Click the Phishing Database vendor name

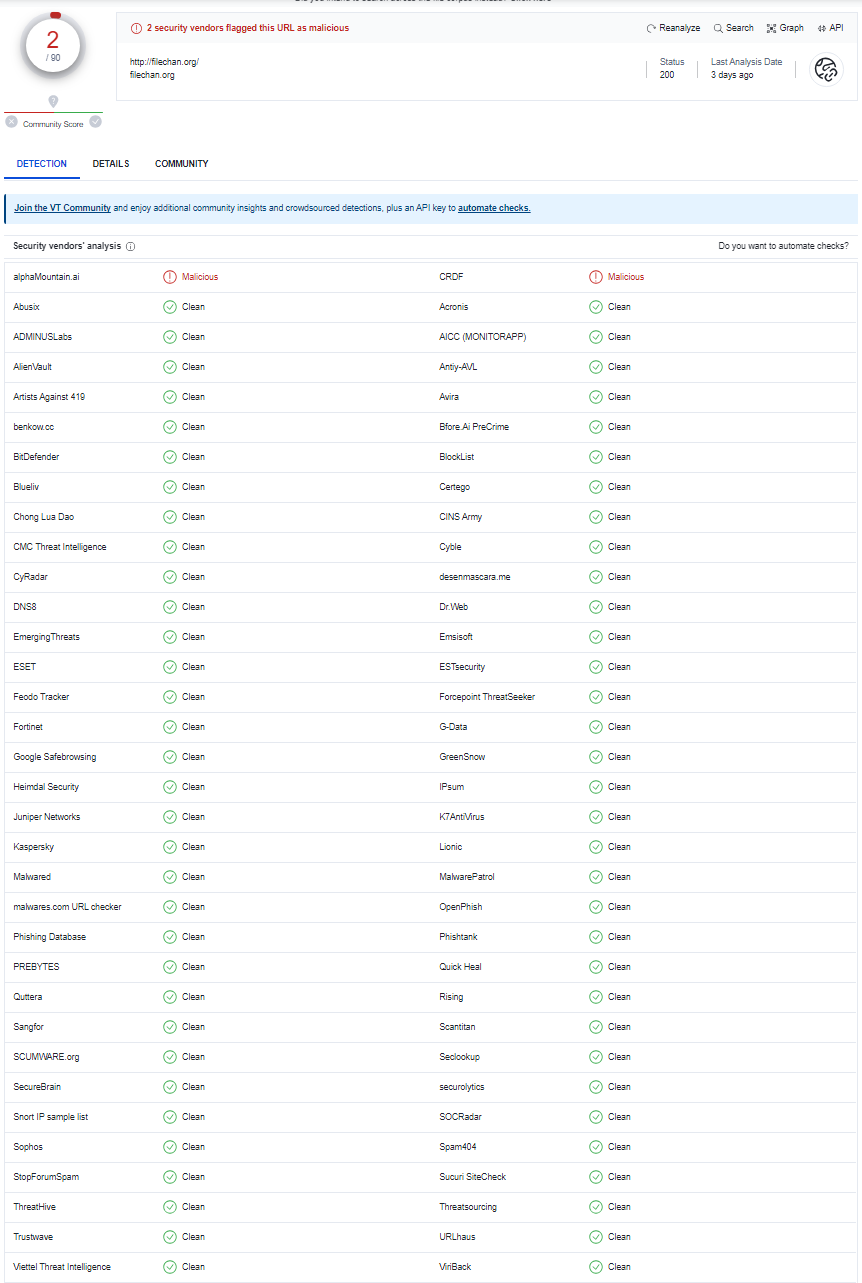[x=49, y=937]
